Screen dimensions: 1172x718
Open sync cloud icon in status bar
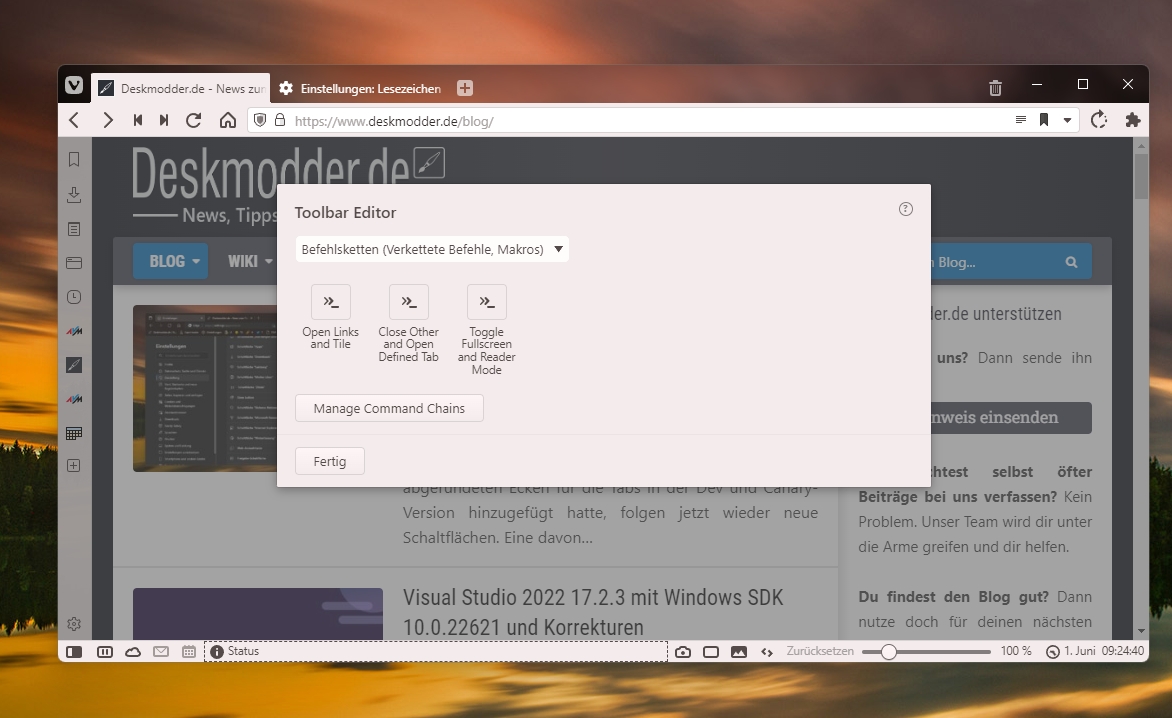[133, 652]
